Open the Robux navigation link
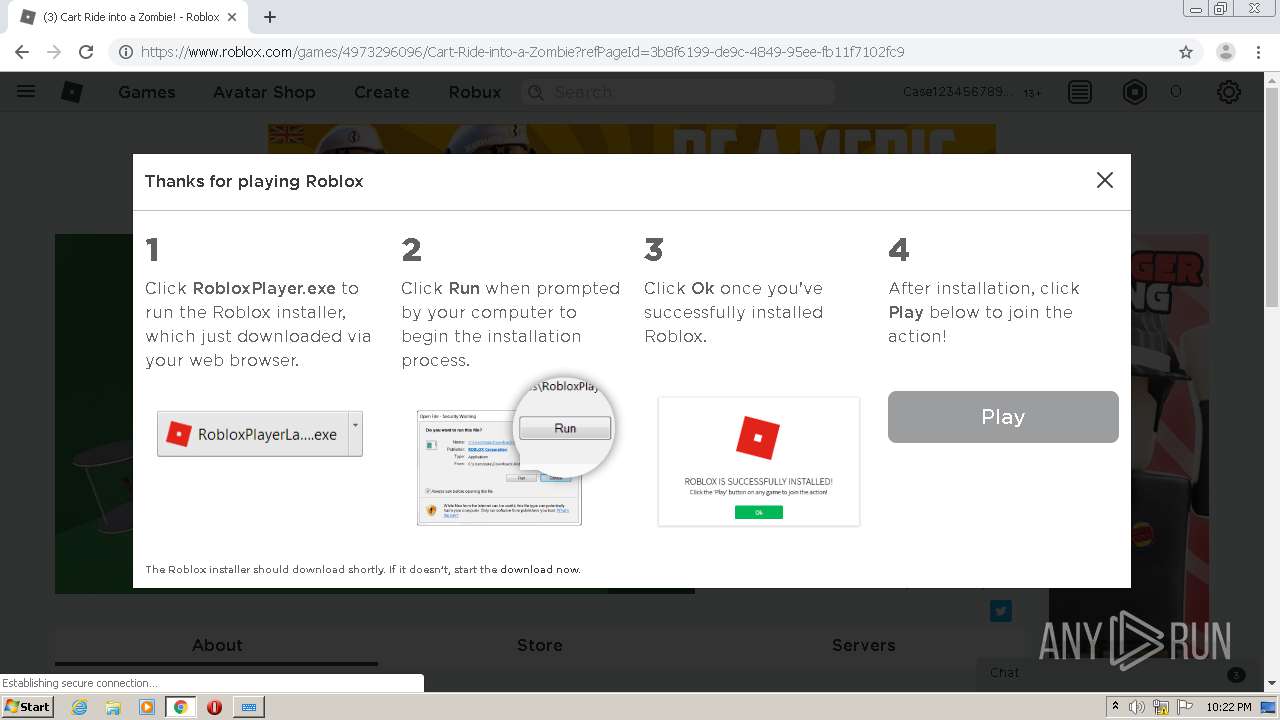 point(475,92)
